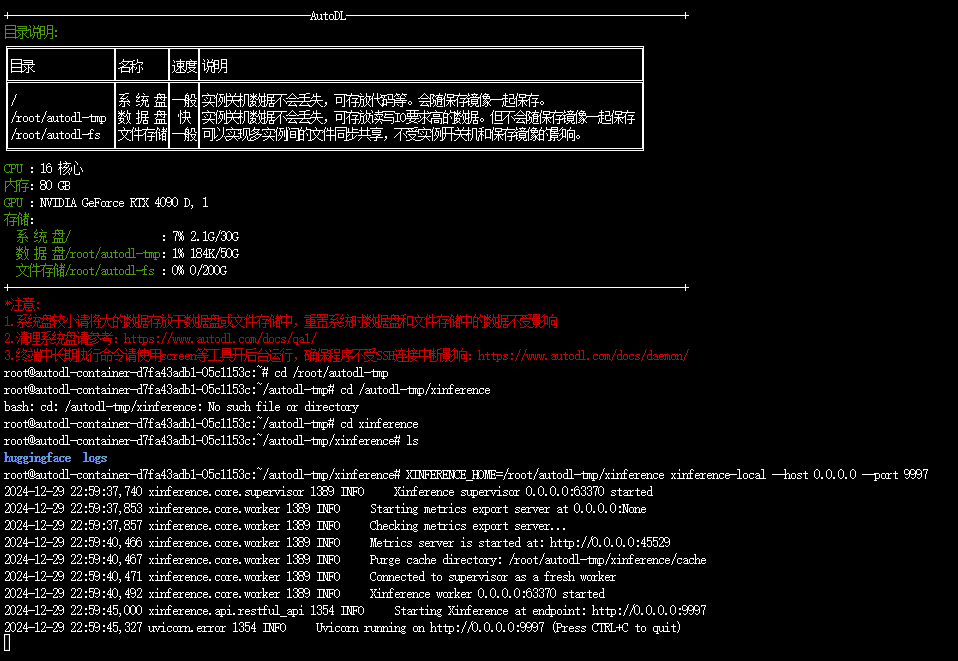
Task: Click the GPU label showing RTX 4090 D
Action: [x=13, y=203]
